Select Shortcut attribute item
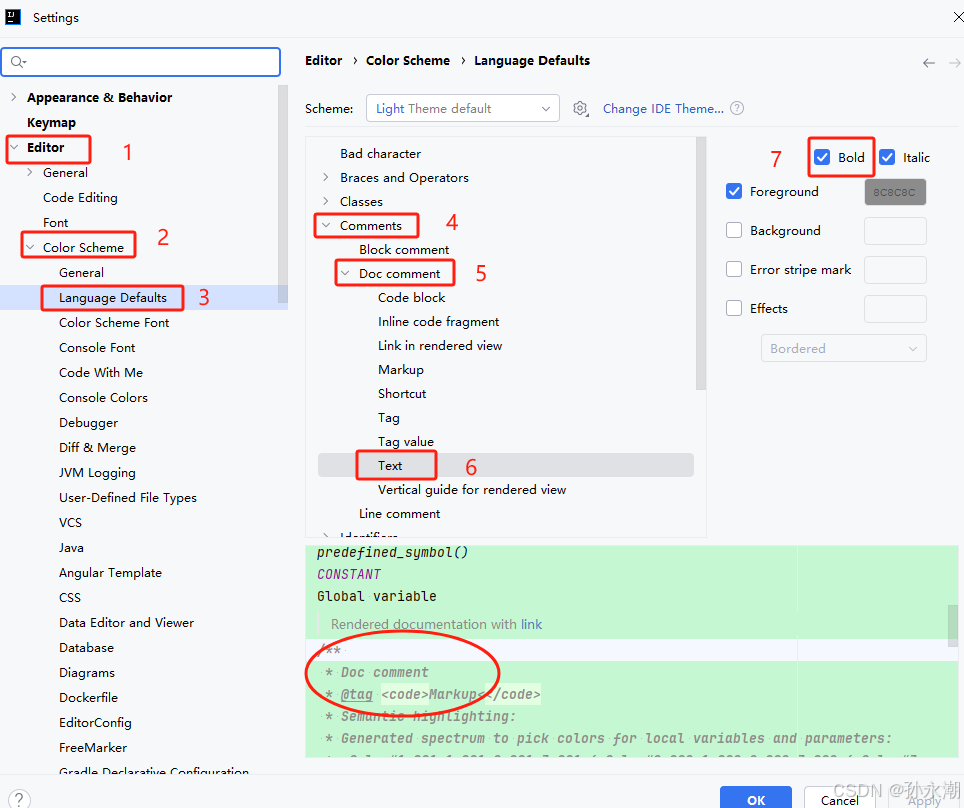This screenshot has height=808, width=964. [x=402, y=393]
